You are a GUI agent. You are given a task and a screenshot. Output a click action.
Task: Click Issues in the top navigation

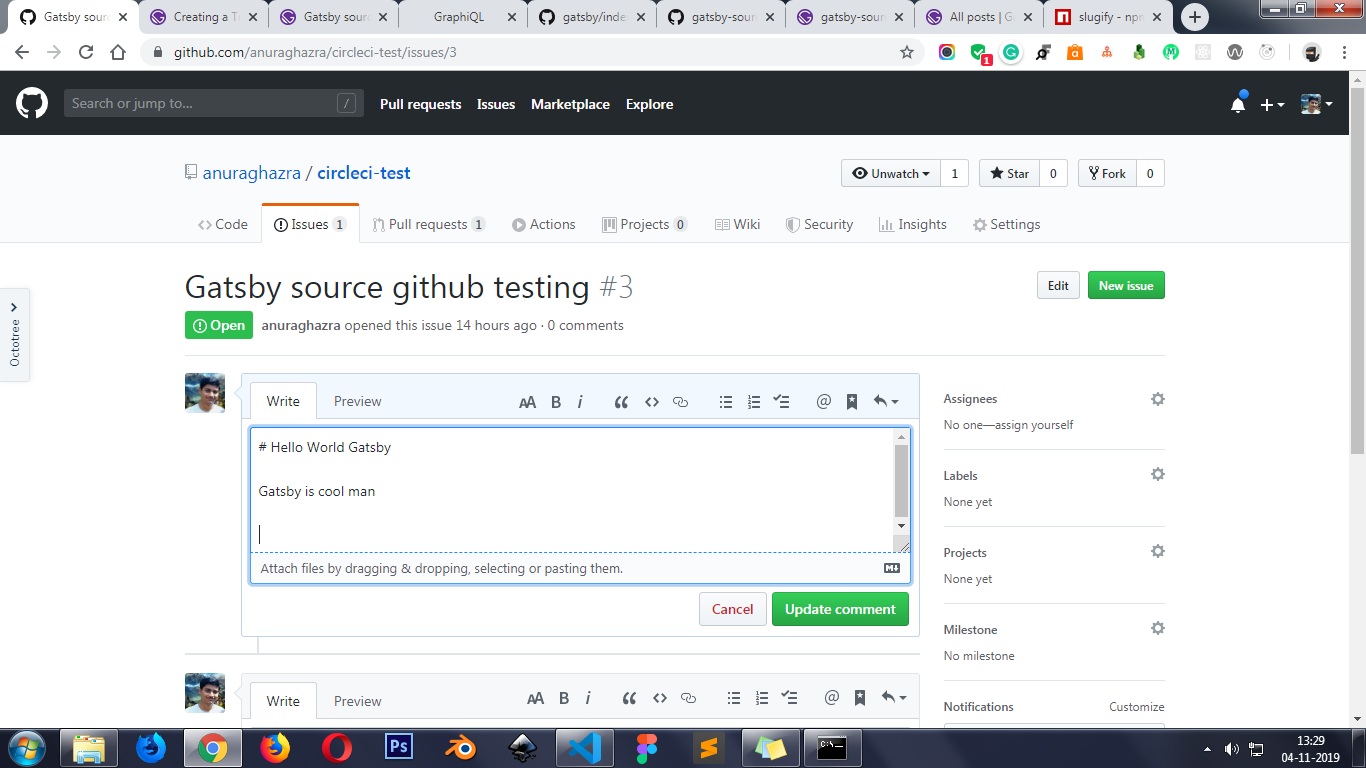[496, 104]
